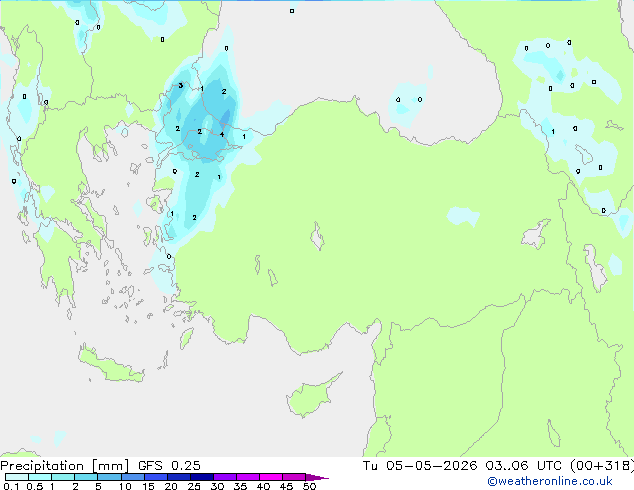Click the legend label '20'
634x490 pixels.
(x=171, y=486)
